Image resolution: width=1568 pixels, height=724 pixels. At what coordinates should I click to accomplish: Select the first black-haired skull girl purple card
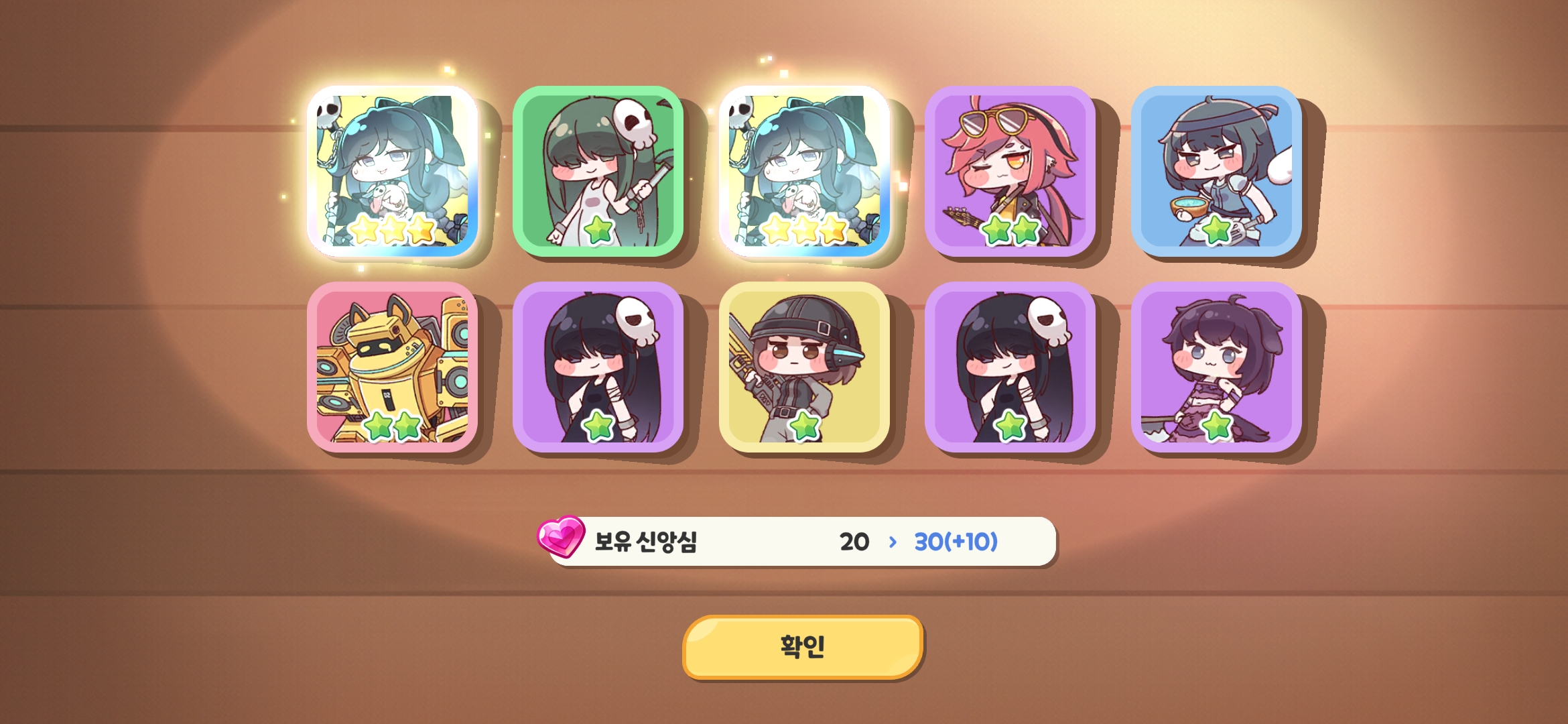pyautogui.click(x=598, y=367)
